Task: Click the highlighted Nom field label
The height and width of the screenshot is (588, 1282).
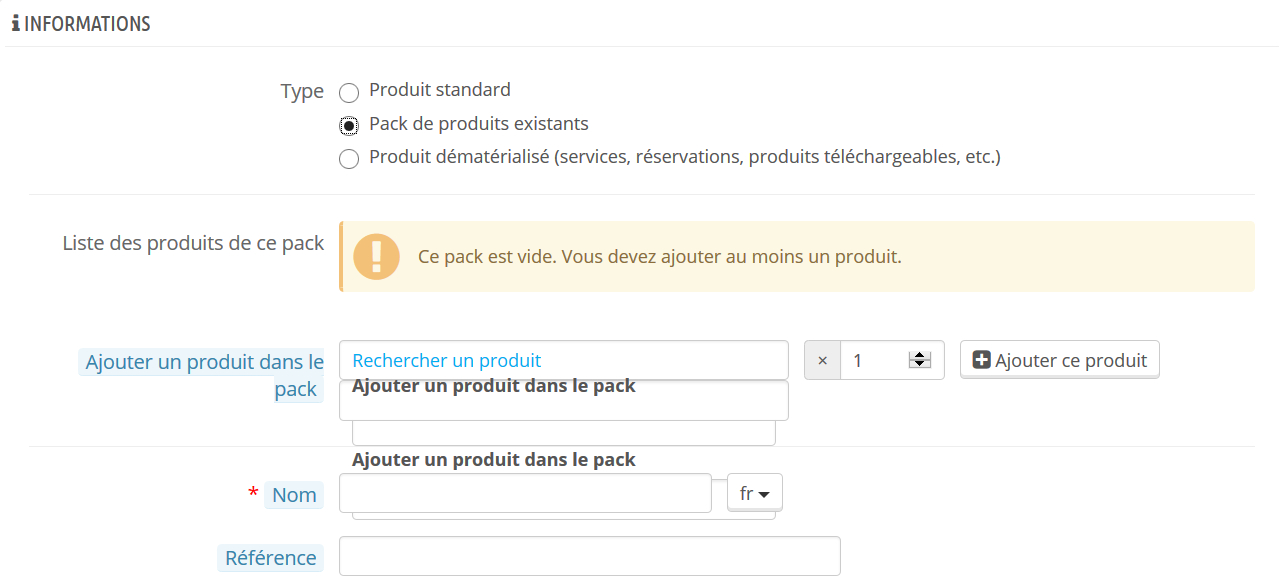Action: pos(294,495)
